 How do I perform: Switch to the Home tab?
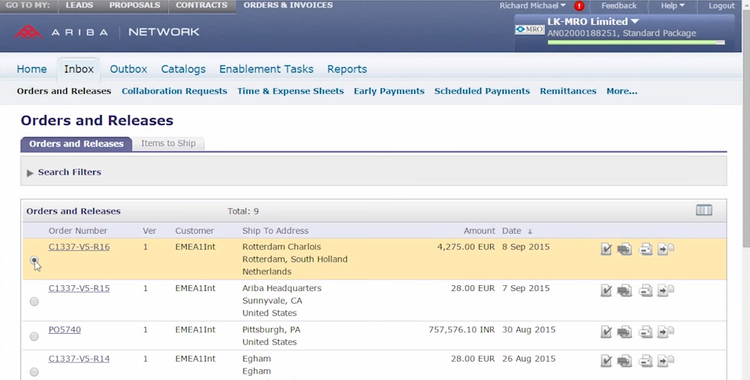coord(32,69)
